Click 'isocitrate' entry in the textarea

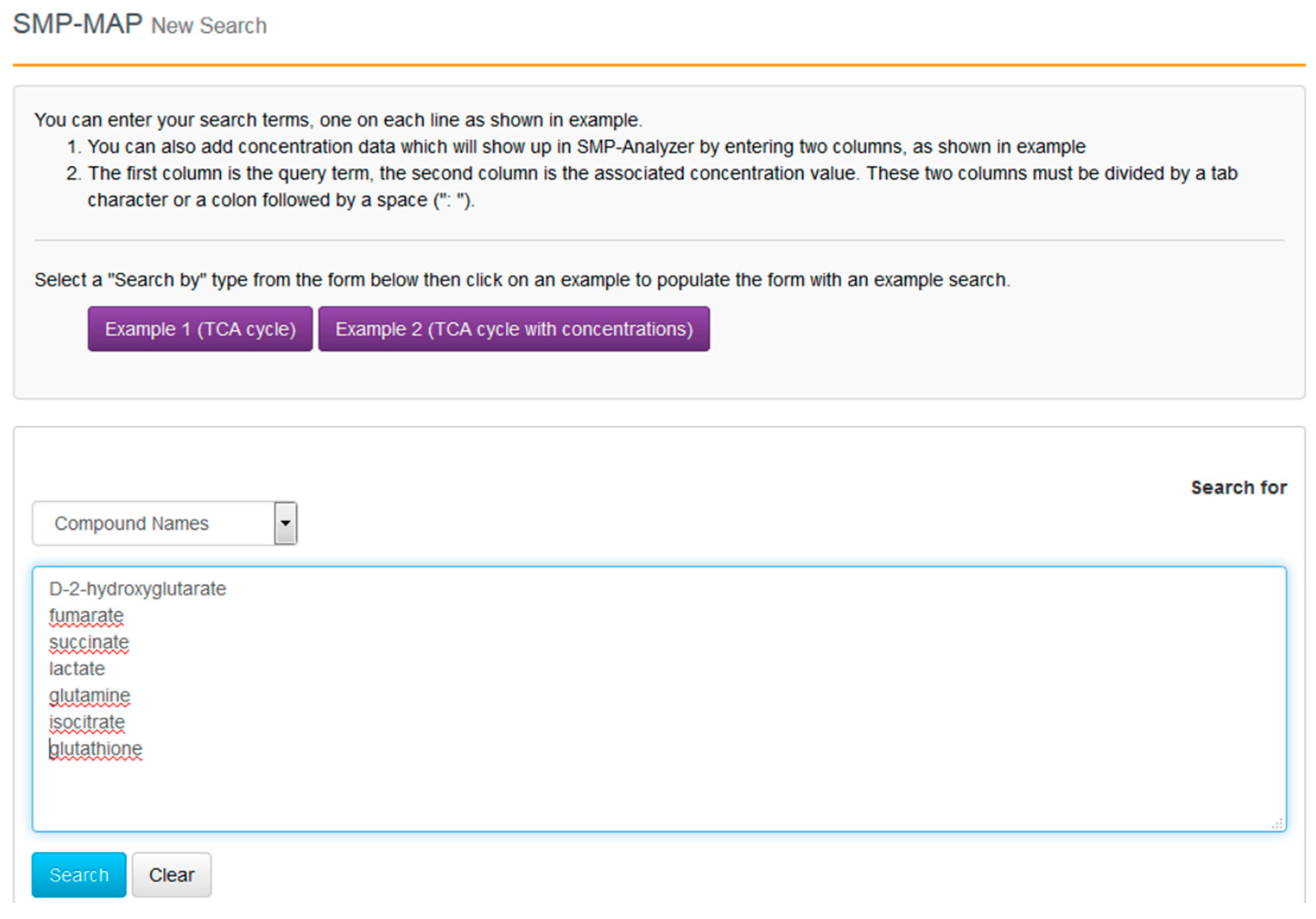(86, 722)
